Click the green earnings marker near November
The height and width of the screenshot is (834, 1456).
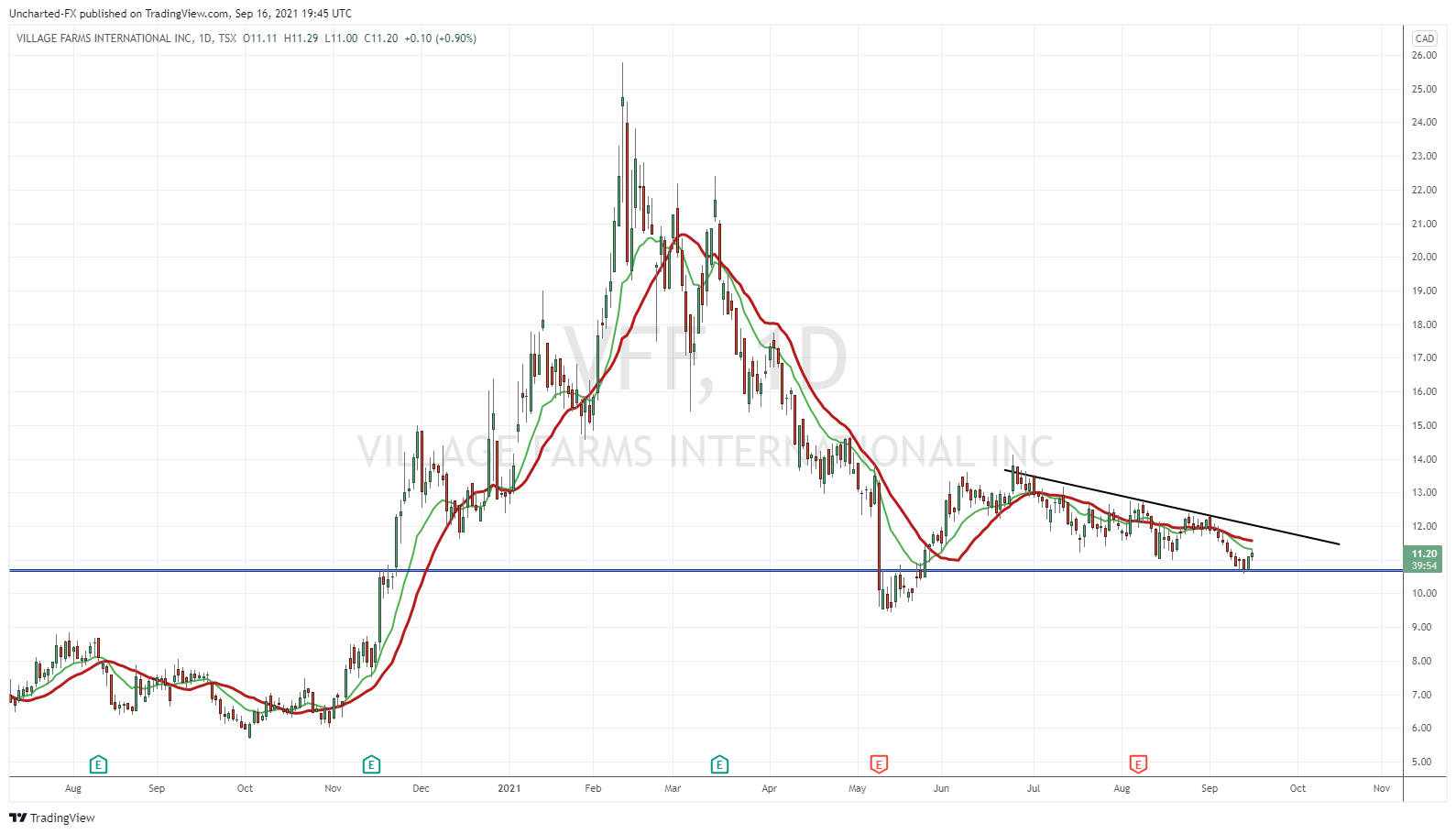371,764
